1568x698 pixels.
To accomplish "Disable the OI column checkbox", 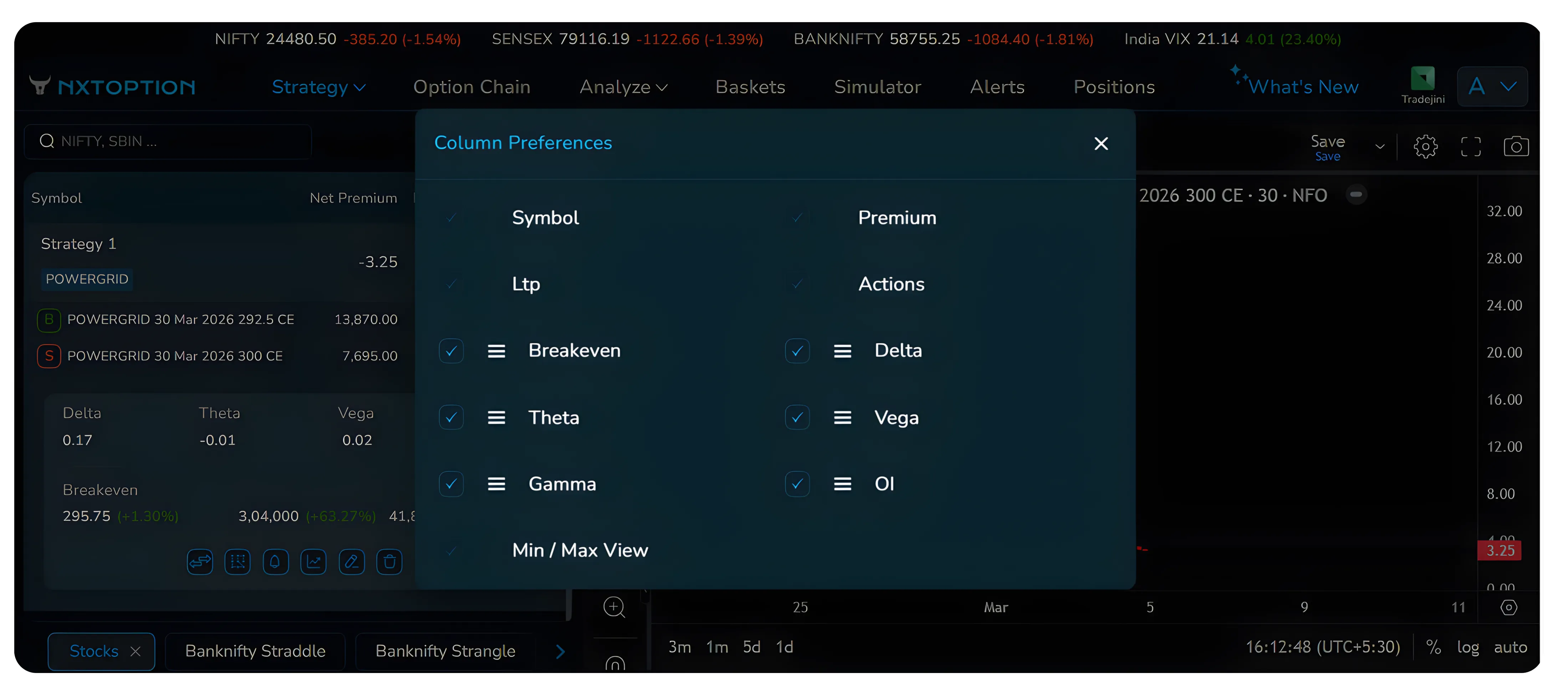I will coord(797,484).
